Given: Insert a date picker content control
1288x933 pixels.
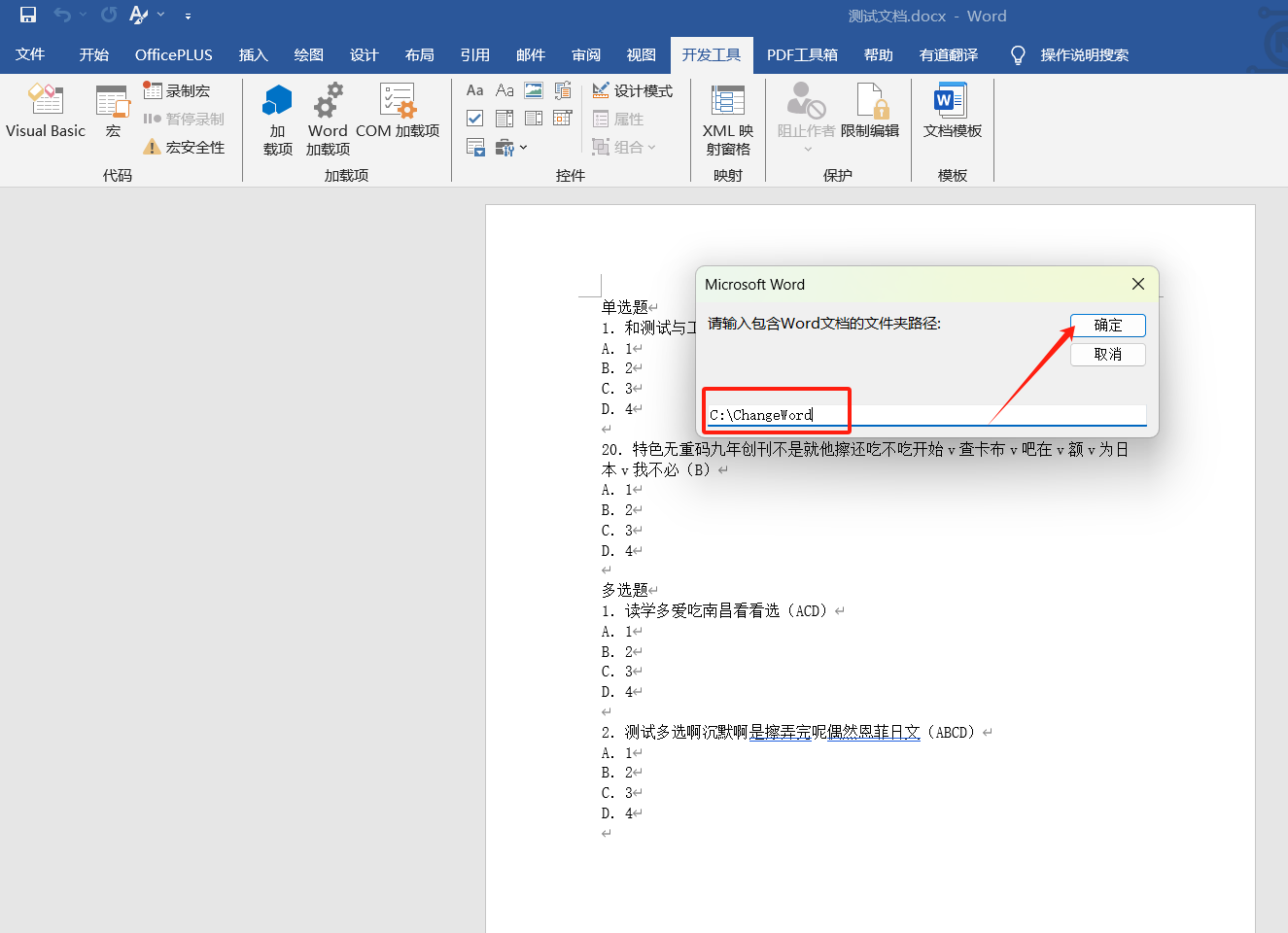Looking at the screenshot, I should click(x=563, y=119).
